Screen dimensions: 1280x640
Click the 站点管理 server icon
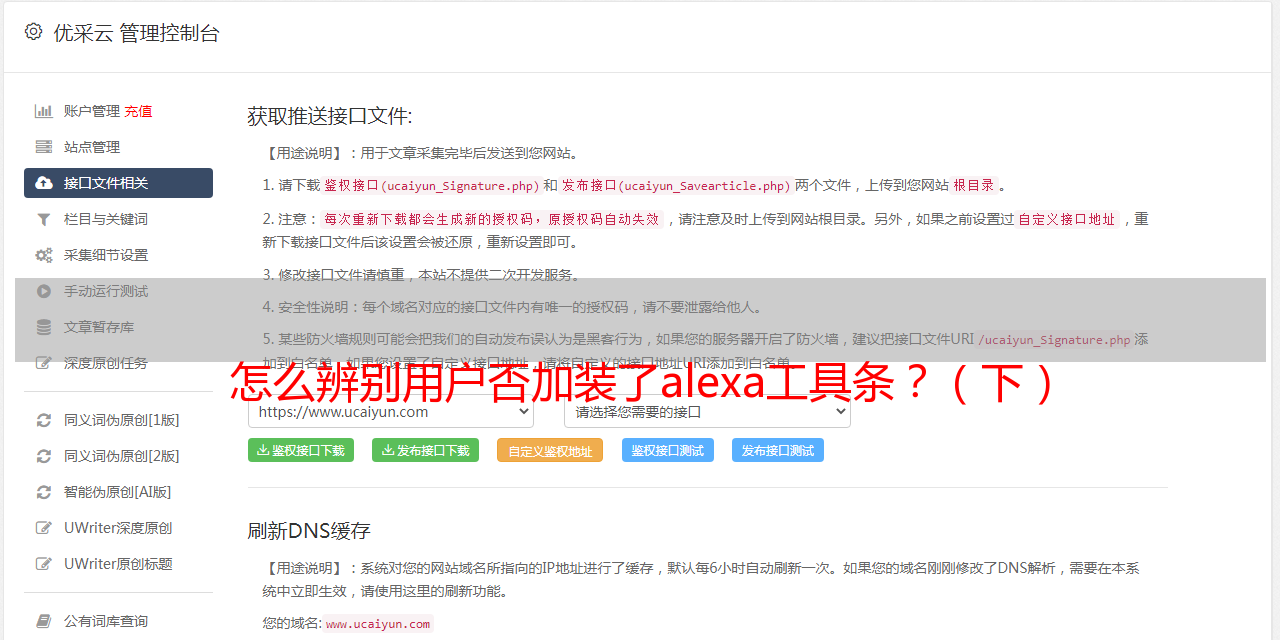point(43,147)
